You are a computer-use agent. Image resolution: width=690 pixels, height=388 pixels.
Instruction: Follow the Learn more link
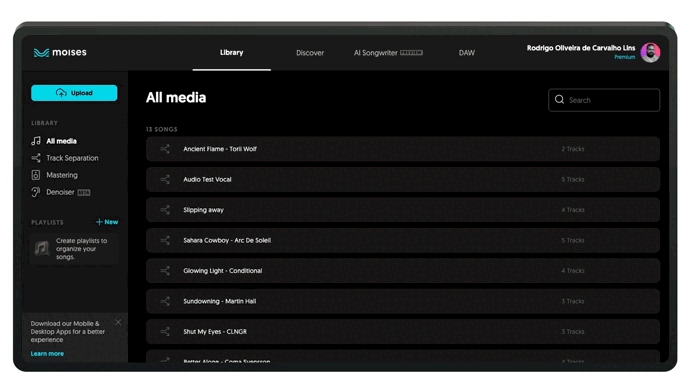47,354
